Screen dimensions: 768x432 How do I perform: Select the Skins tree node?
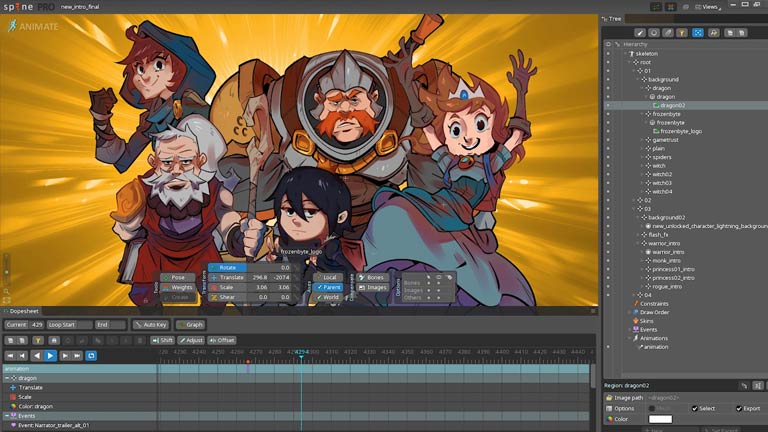(647, 321)
